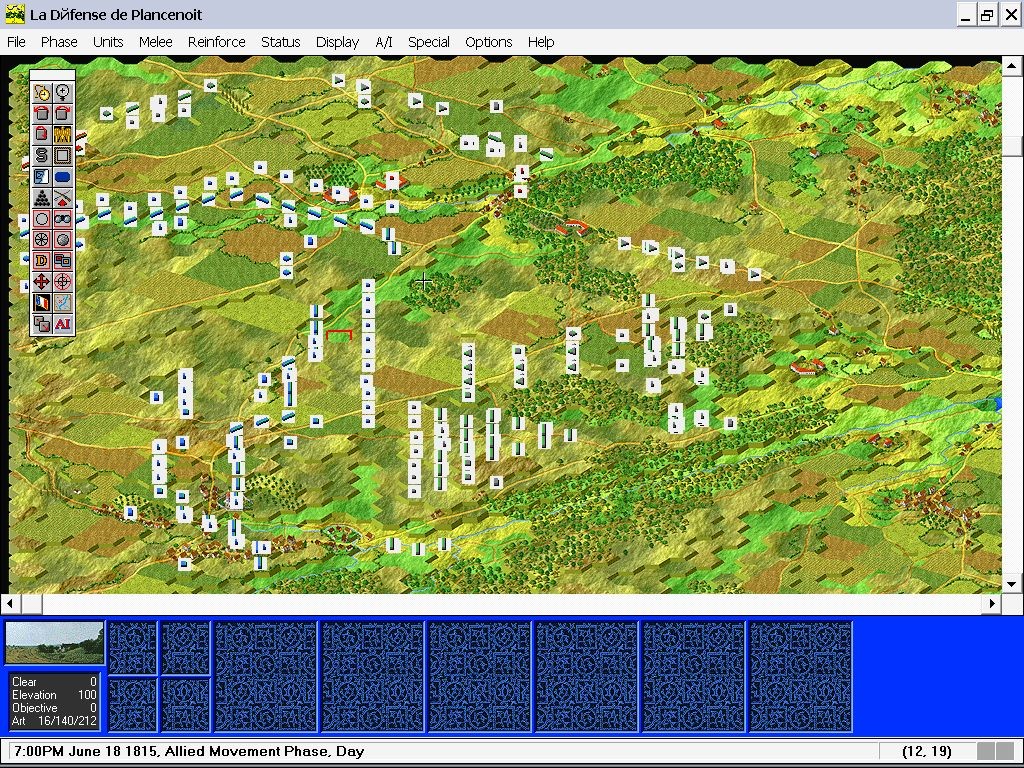
Task: Click the application icon in title bar
Action: 14,14
